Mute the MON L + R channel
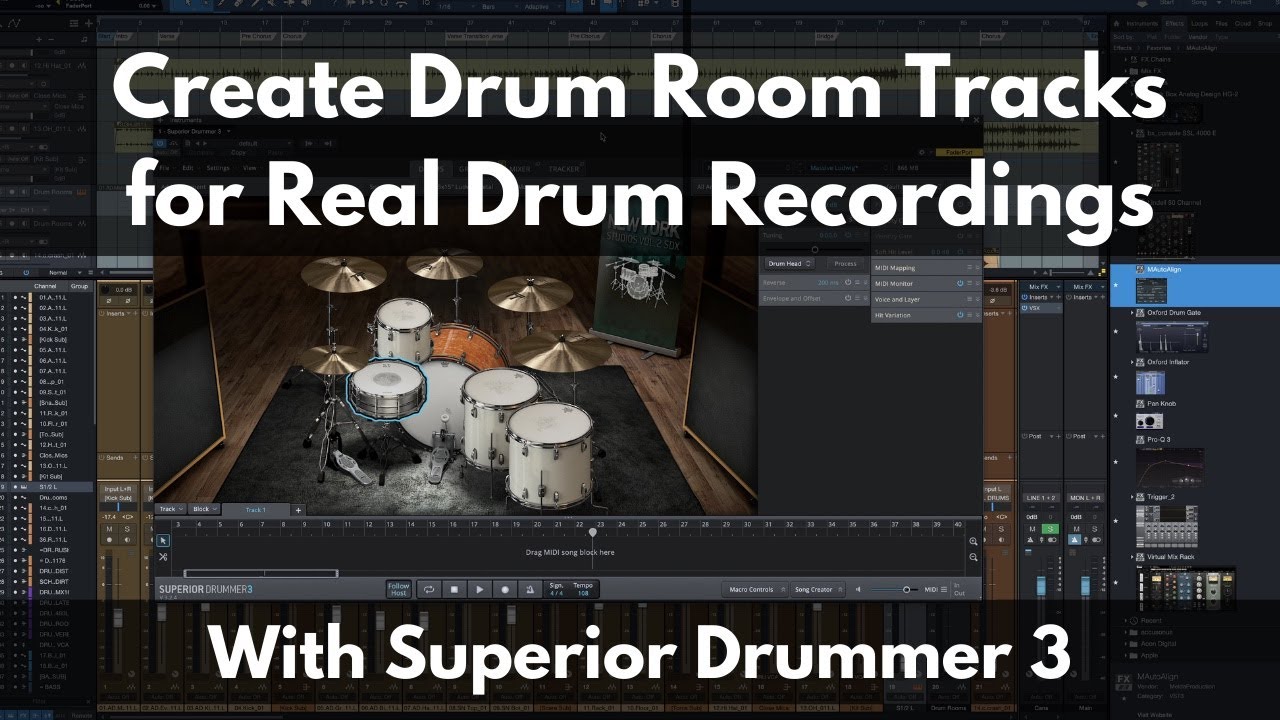 [x=1076, y=528]
